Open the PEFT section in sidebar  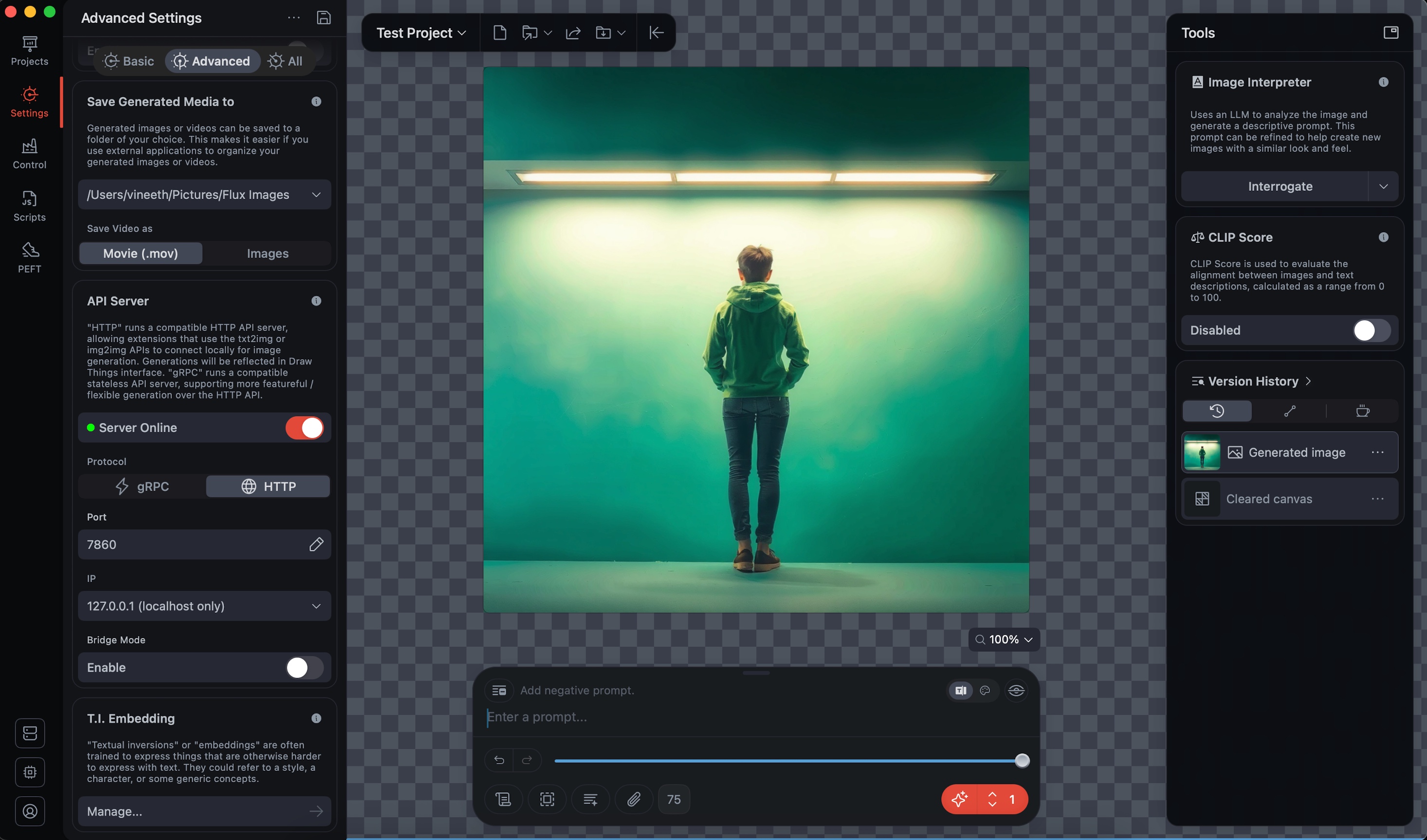[x=30, y=258]
